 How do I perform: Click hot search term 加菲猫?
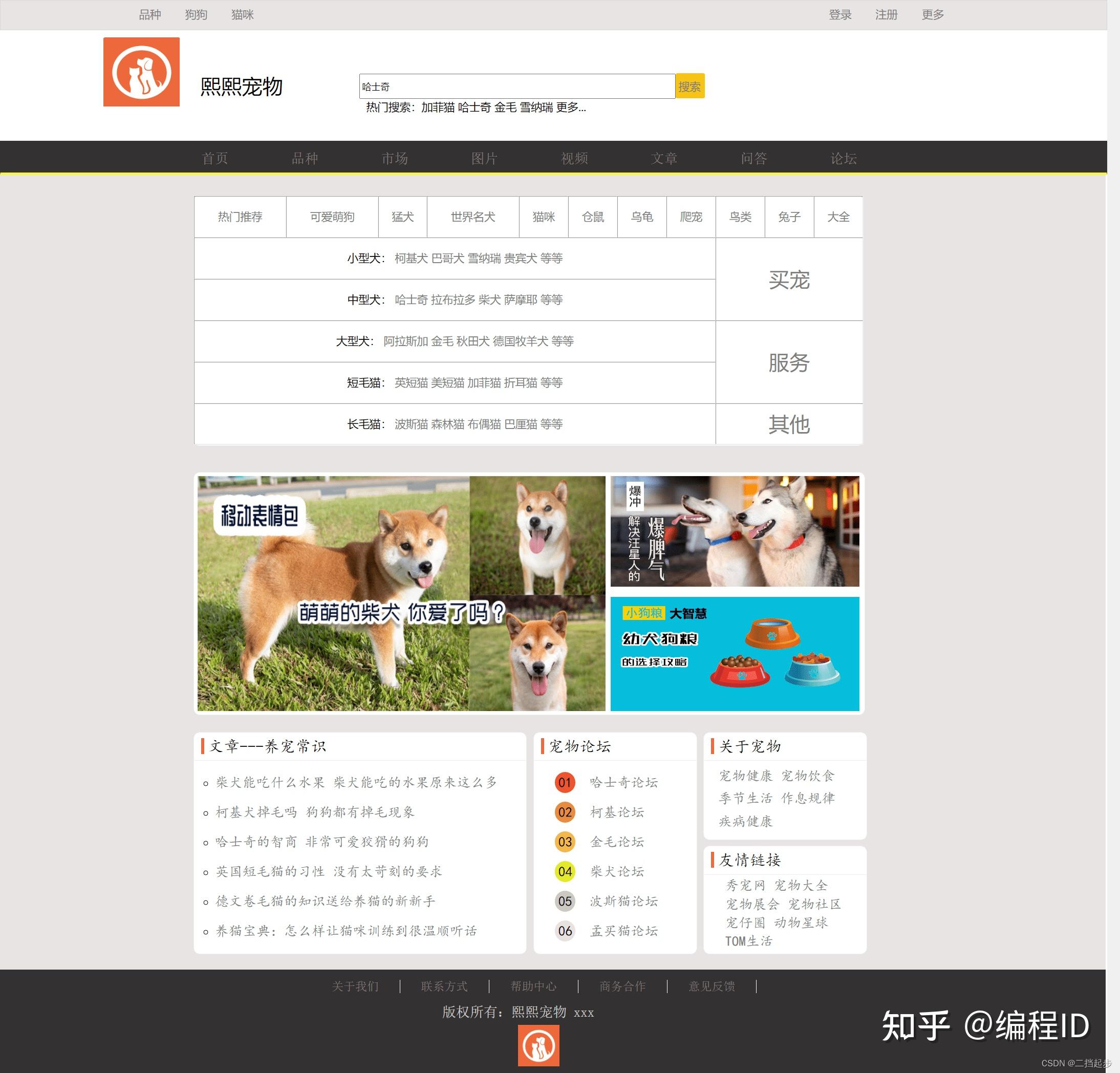click(x=438, y=108)
